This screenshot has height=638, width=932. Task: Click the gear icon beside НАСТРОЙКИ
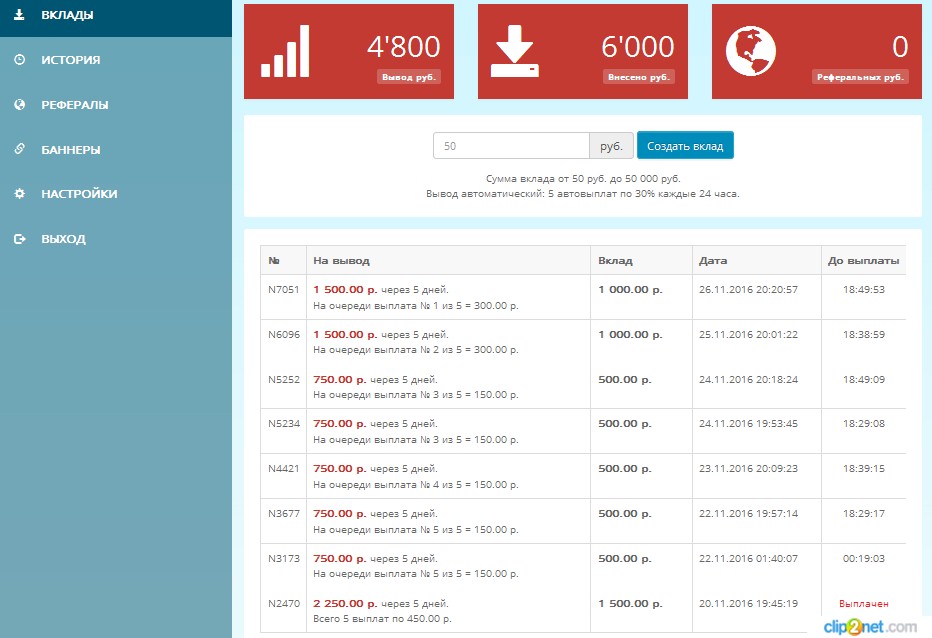coord(20,193)
